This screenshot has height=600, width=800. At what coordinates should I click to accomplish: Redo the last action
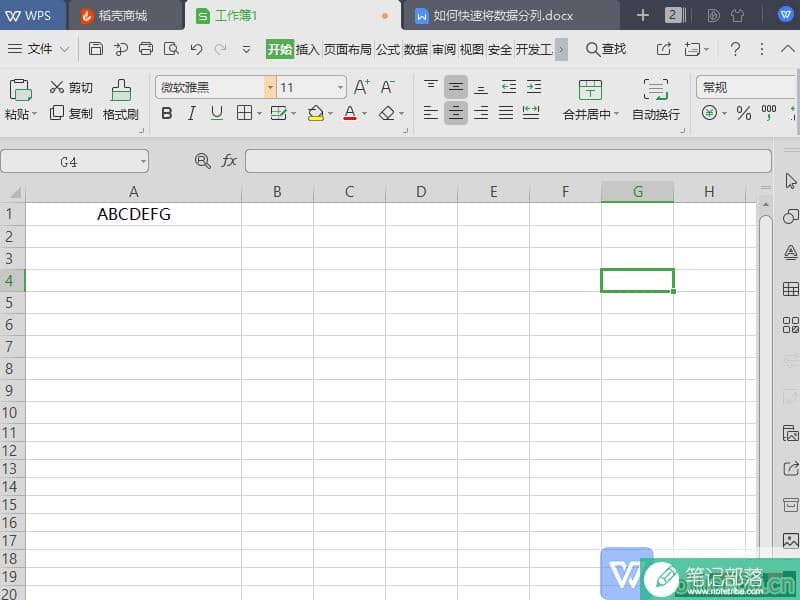(220, 49)
